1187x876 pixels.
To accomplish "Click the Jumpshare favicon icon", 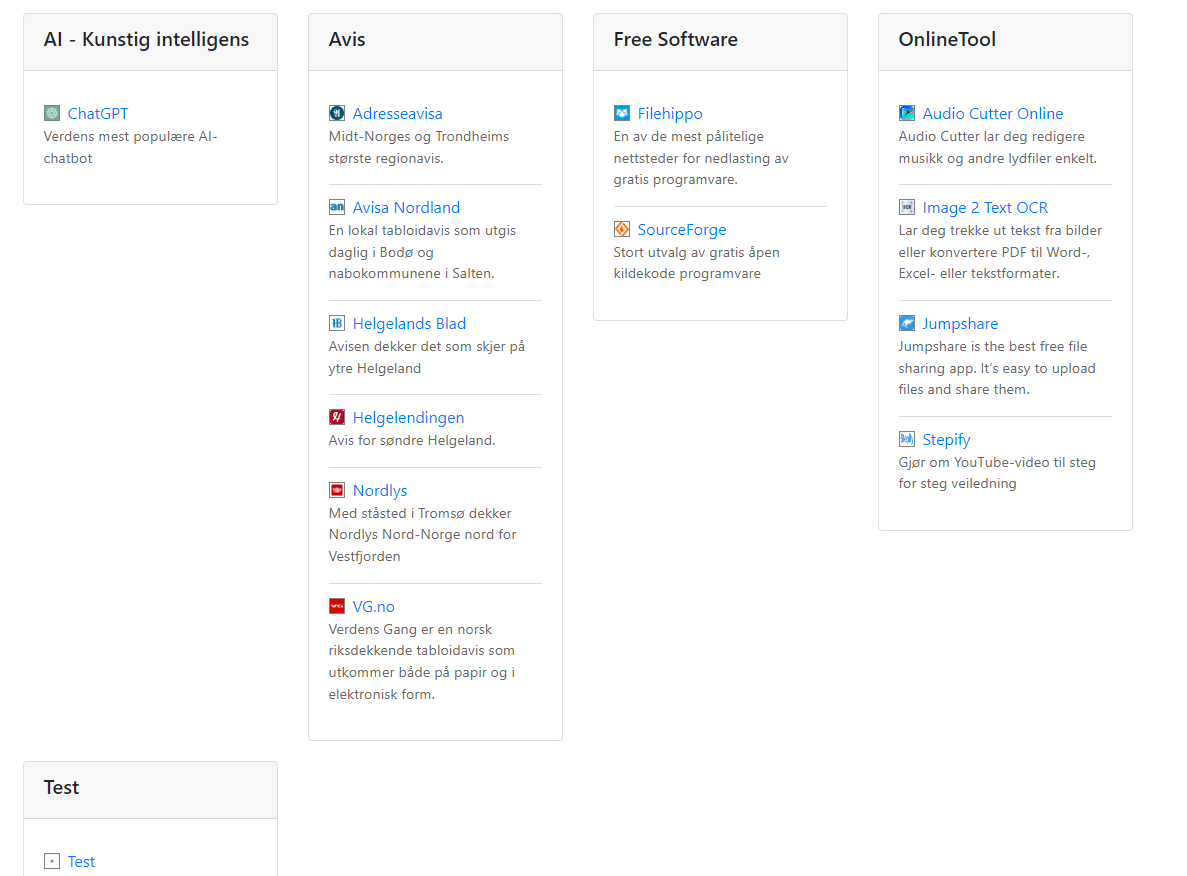I will (x=907, y=323).
